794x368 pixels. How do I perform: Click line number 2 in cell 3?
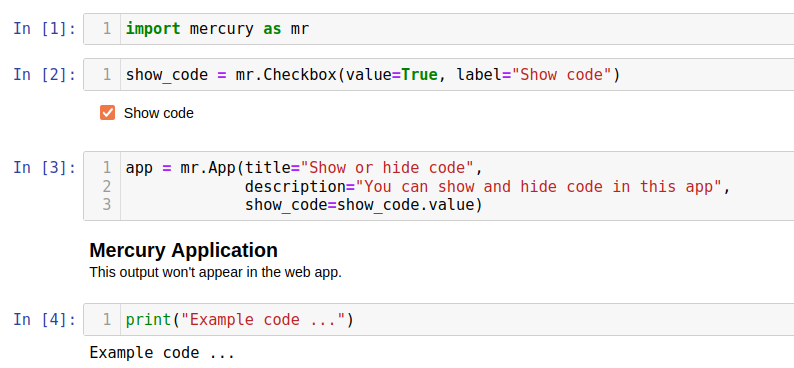pyautogui.click(x=106, y=187)
